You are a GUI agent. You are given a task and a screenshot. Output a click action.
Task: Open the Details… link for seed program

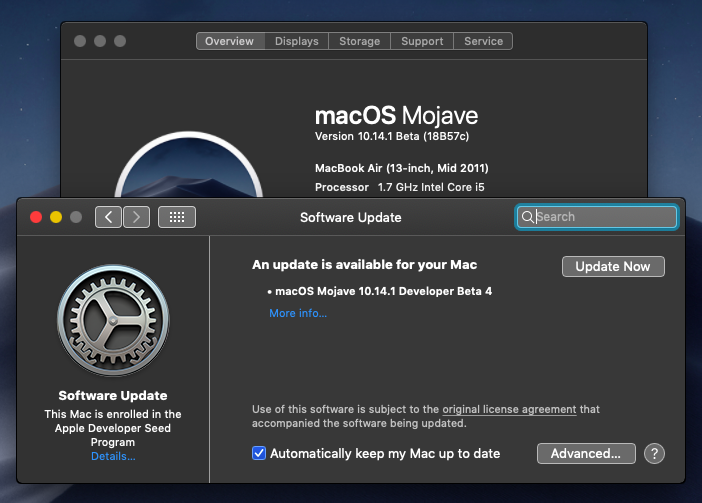113,456
